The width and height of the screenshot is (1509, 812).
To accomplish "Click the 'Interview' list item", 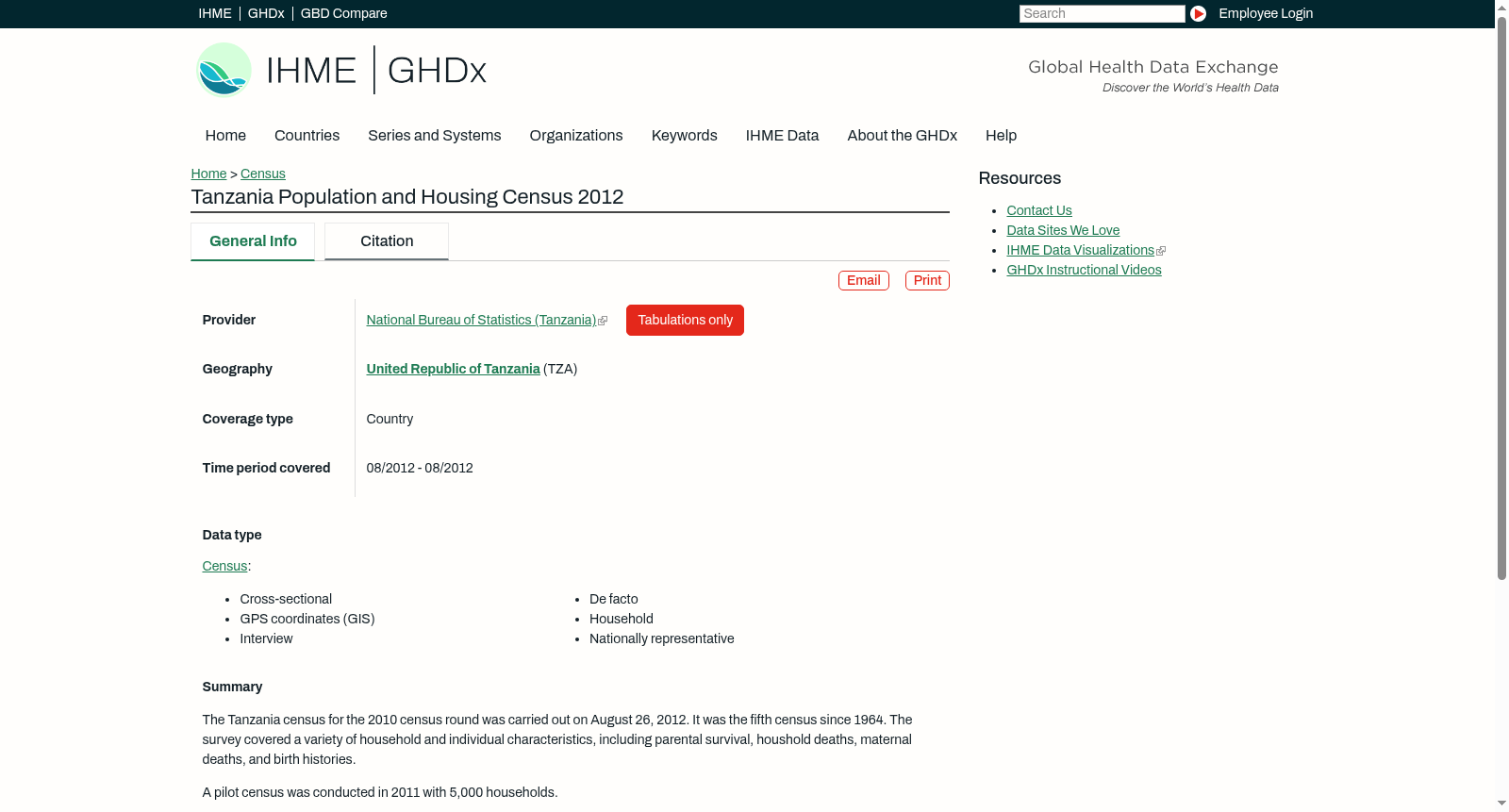I will 266,638.
